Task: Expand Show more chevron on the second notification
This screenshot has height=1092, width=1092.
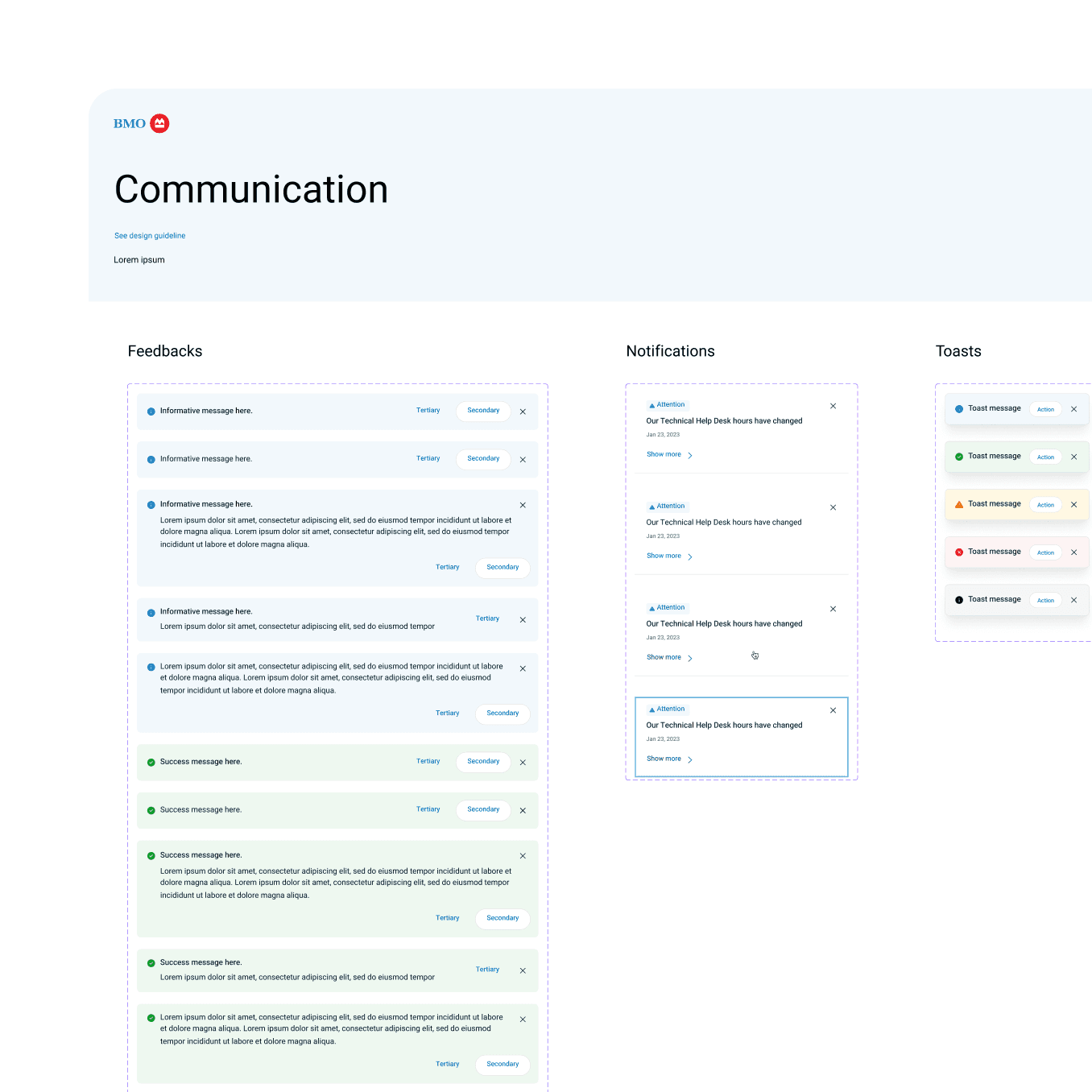Action: [x=690, y=556]
